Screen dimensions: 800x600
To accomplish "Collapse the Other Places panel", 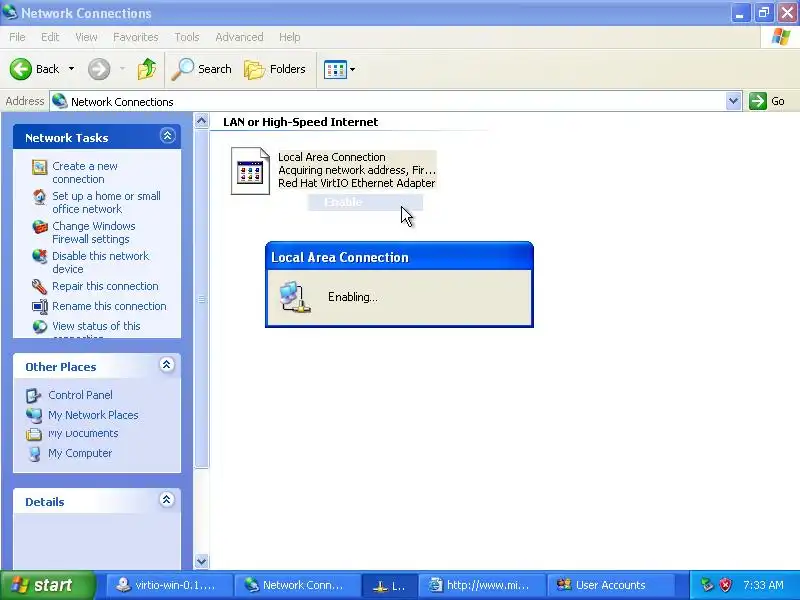I will (166, 365).
